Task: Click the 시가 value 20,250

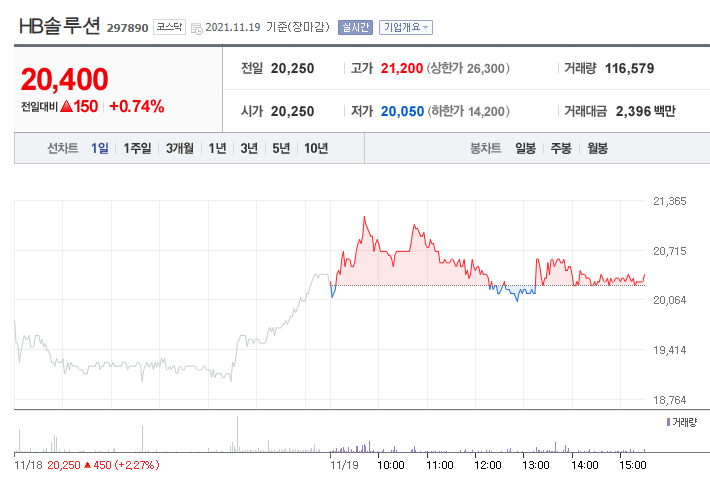Action: click(x=293, y=111)
